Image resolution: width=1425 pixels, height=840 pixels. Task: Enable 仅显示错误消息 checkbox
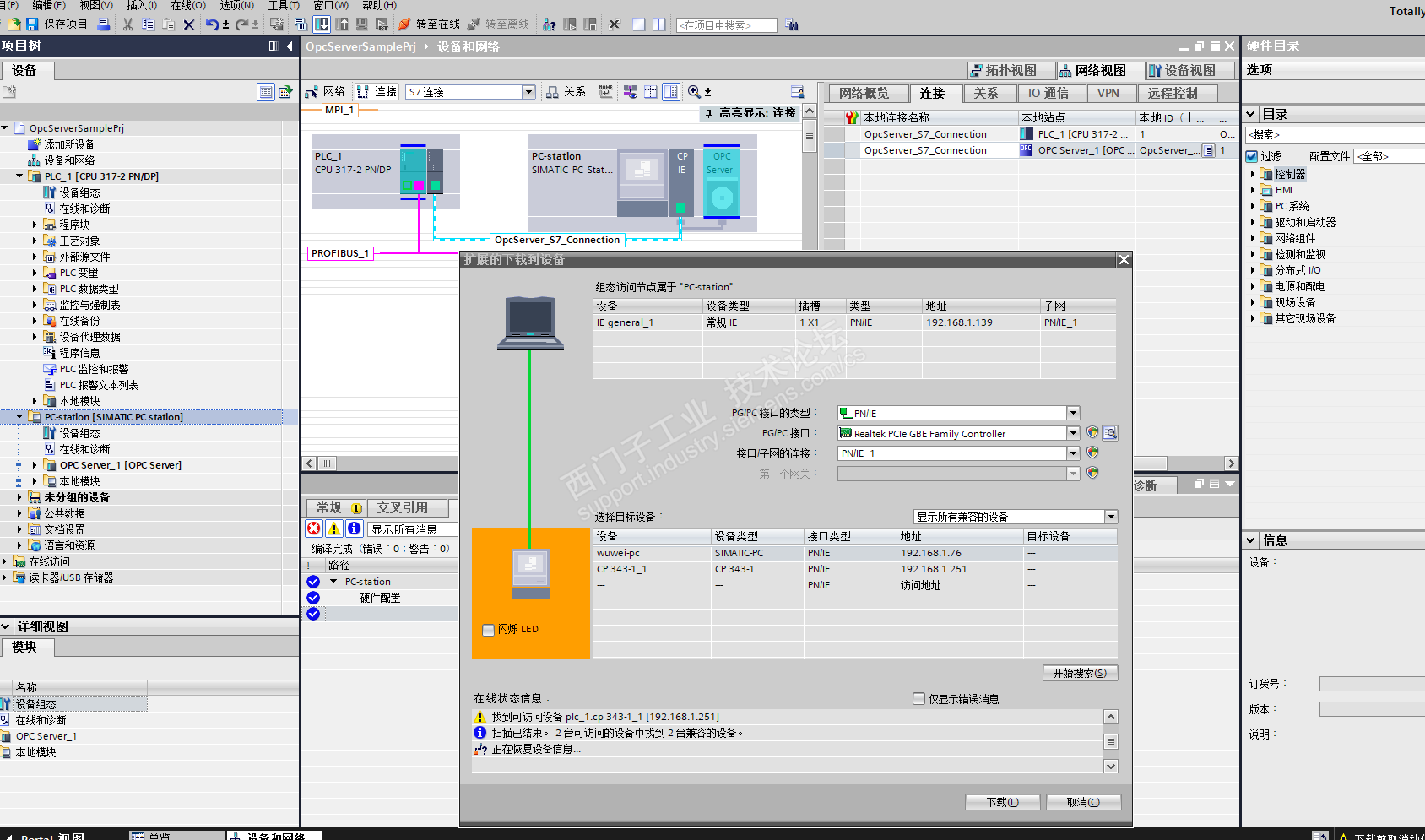pyautogui.click(x=918, y=698)
